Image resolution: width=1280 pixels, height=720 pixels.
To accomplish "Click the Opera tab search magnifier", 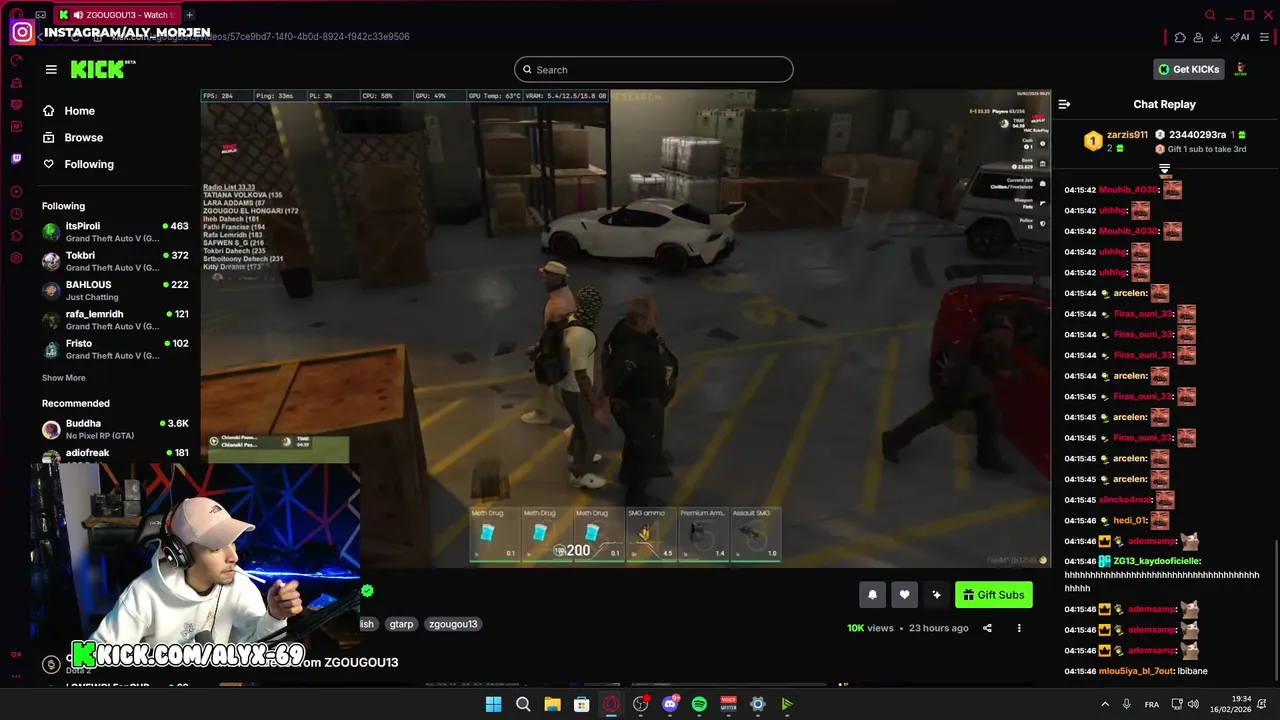I will pos(1210,15).
